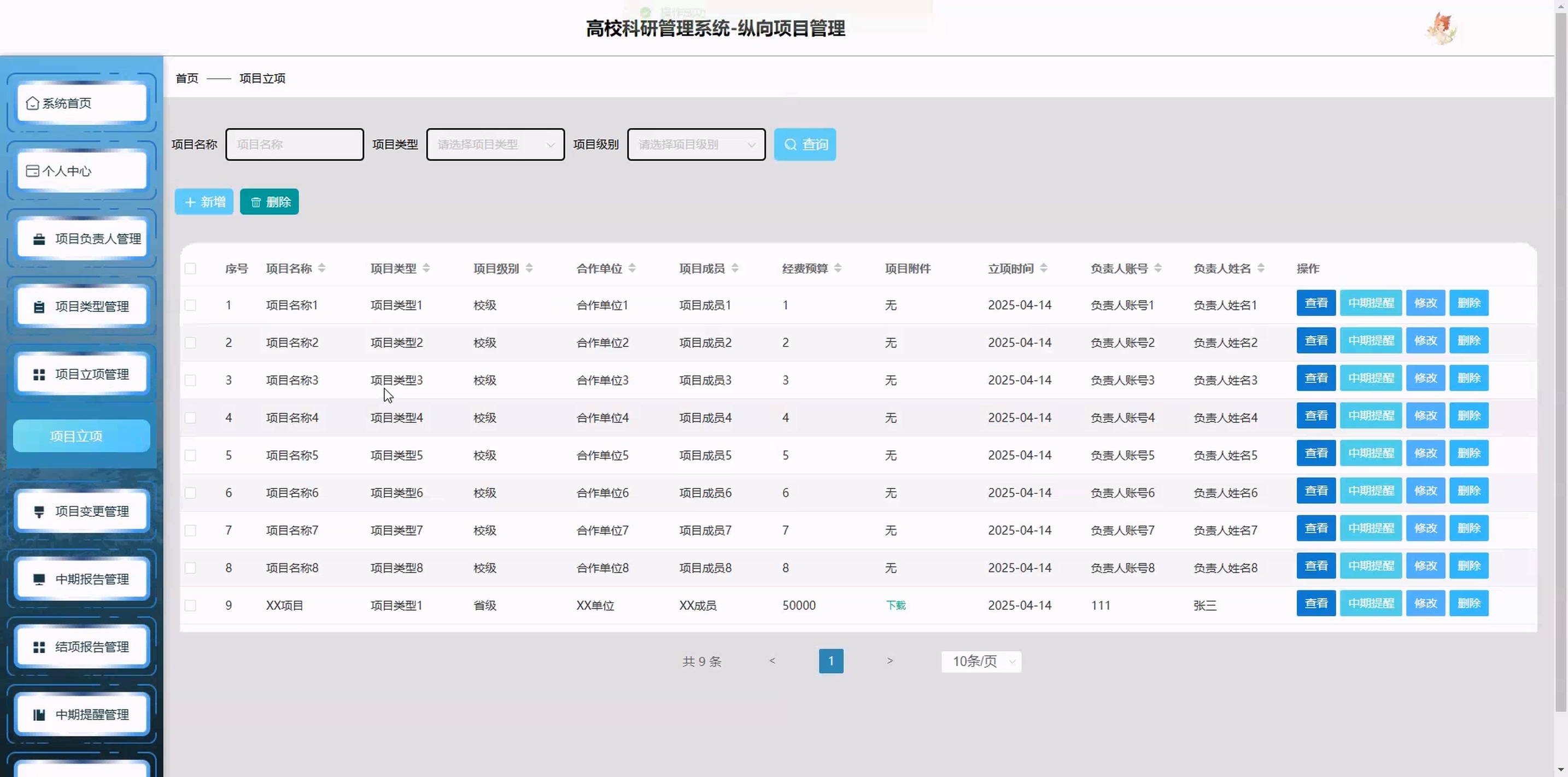This screenshot has width=1568, height=777.
Task: Toggle the select-all checkbox in the table header
Action: coord(190,268)
